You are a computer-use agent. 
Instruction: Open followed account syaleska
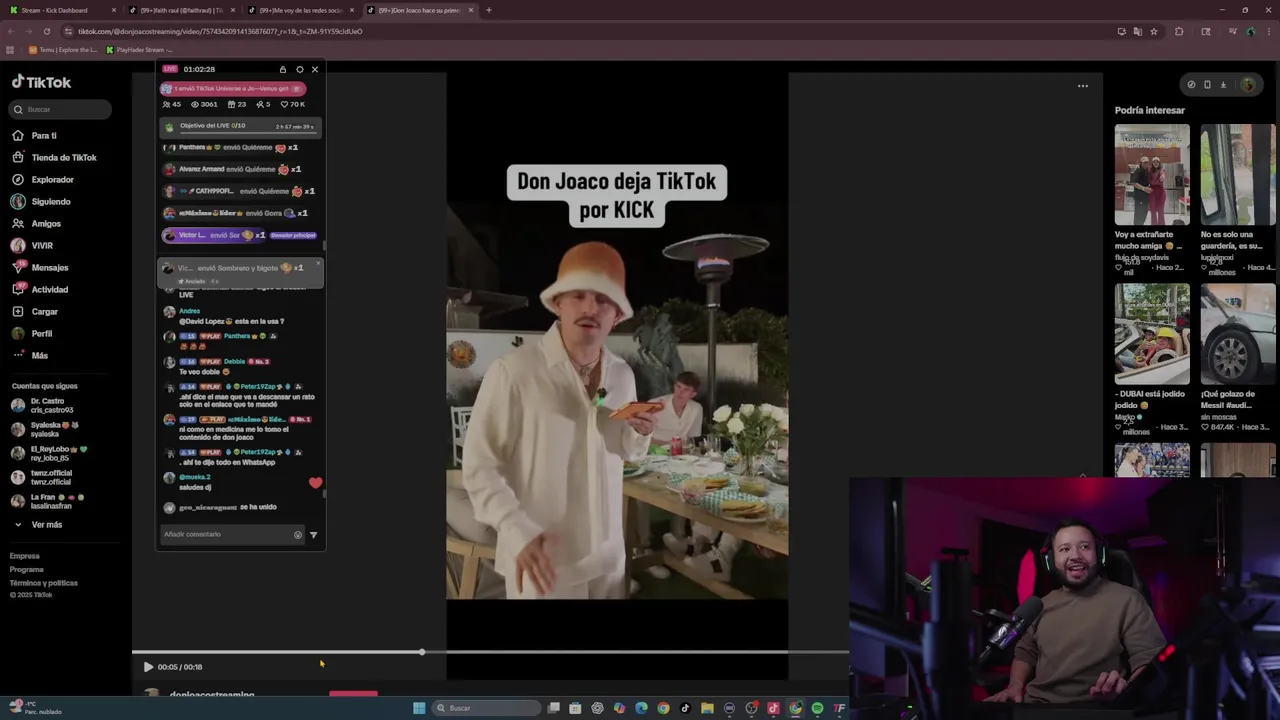[x=45, y=429]
